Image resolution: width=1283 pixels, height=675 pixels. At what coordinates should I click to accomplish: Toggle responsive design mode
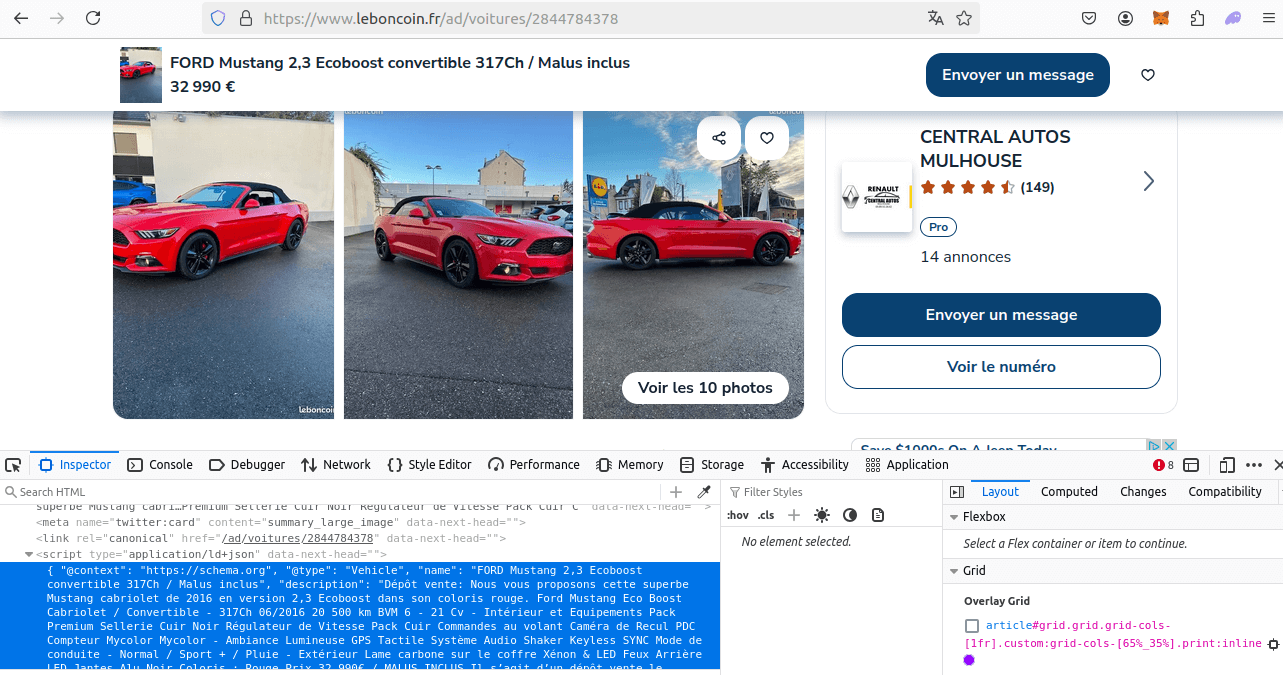1227,465
